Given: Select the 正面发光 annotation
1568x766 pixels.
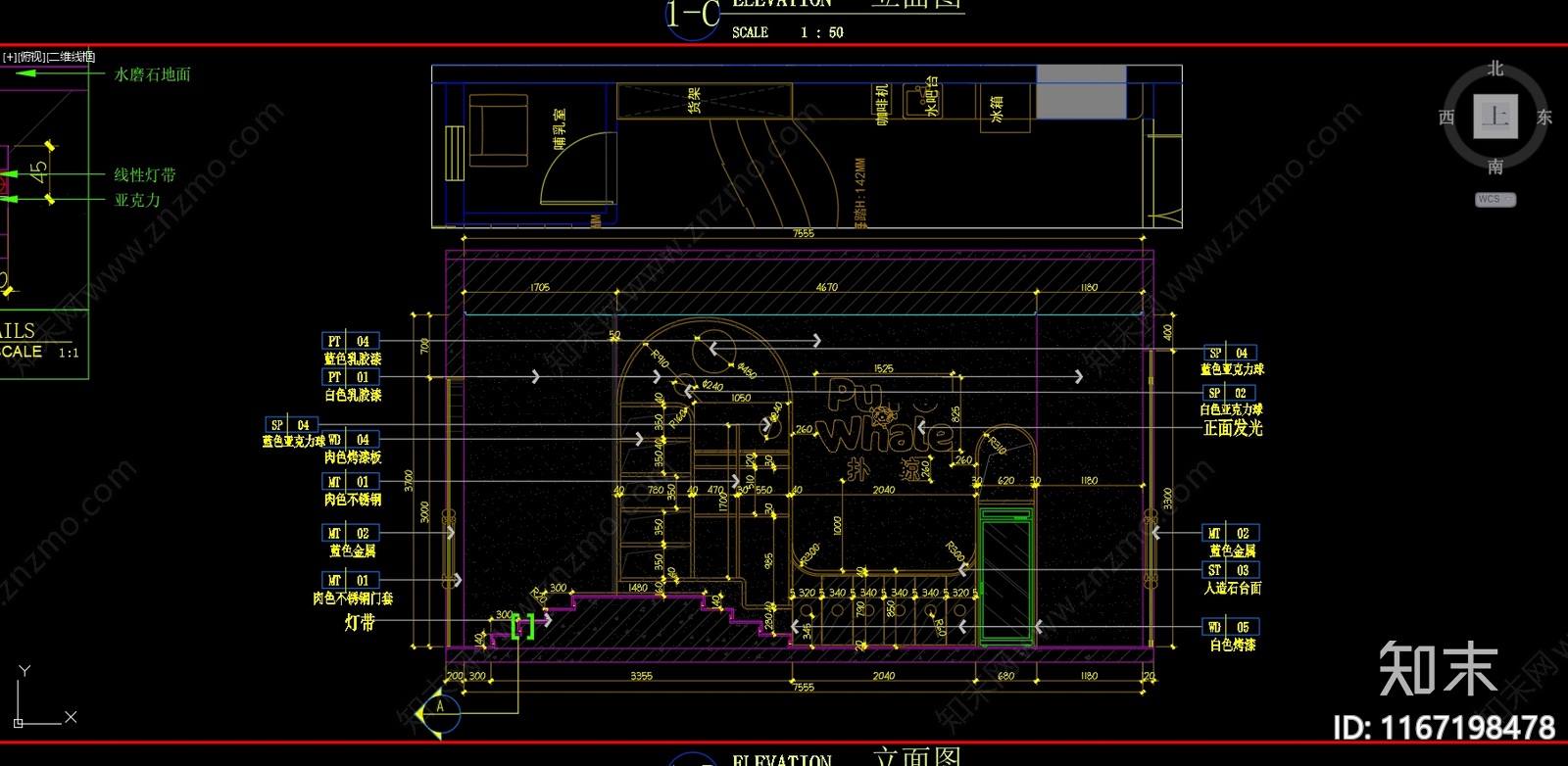Looking at the screenshot, I should click(1233, 428).
